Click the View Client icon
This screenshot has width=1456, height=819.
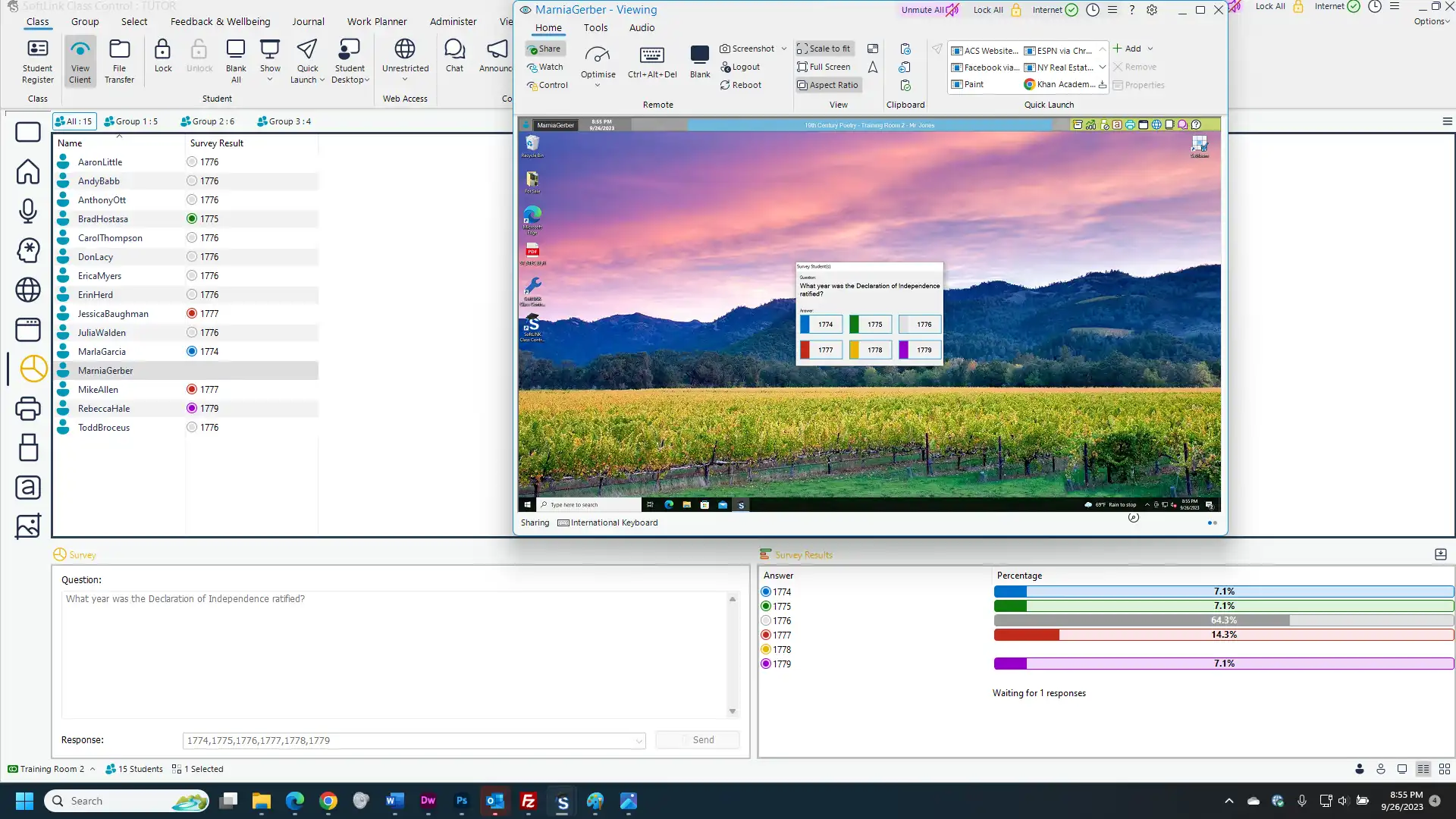[80, 61]
